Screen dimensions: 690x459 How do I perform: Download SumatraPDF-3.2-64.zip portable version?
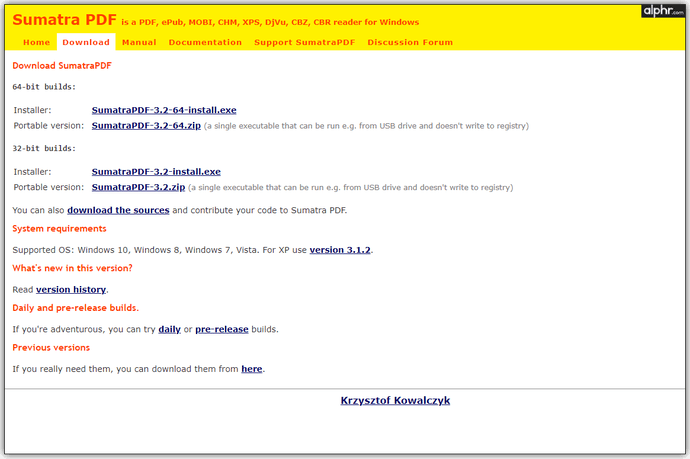pyautogui.click(x=146, y=125)
